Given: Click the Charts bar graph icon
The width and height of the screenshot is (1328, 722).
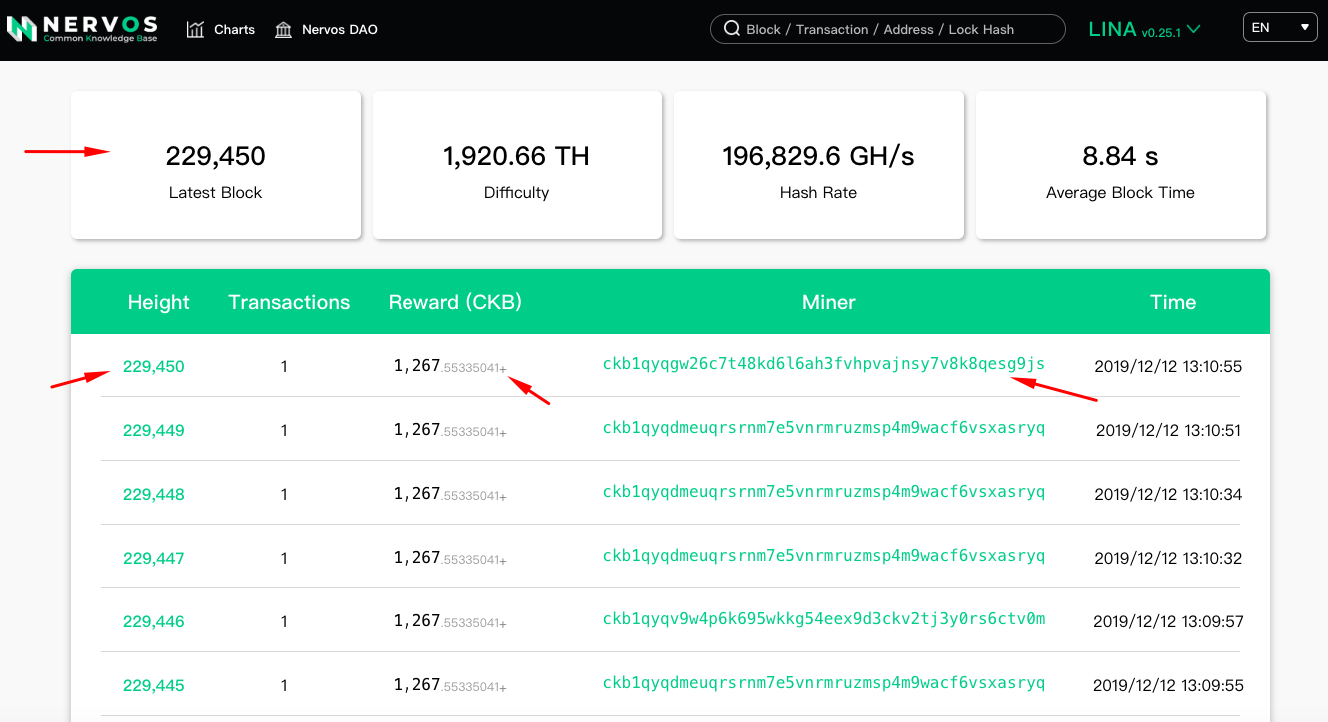Looking at the screenshot, I should pos(195,29).
